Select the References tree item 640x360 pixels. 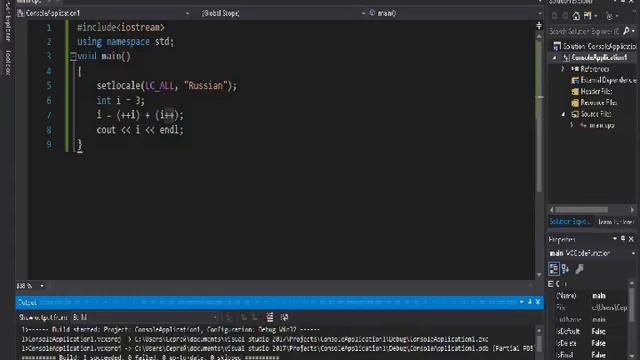tap(590, 69)
